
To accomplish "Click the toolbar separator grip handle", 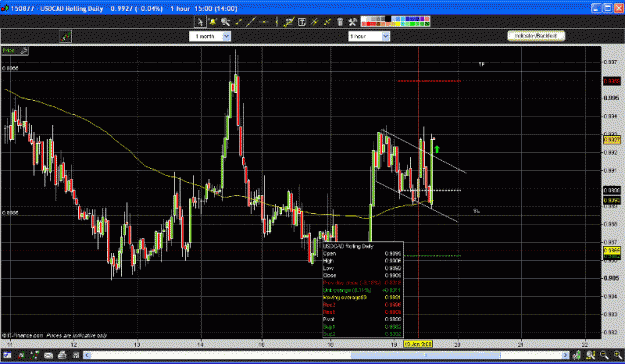I will pyautogui.click(x=276, y=22).
